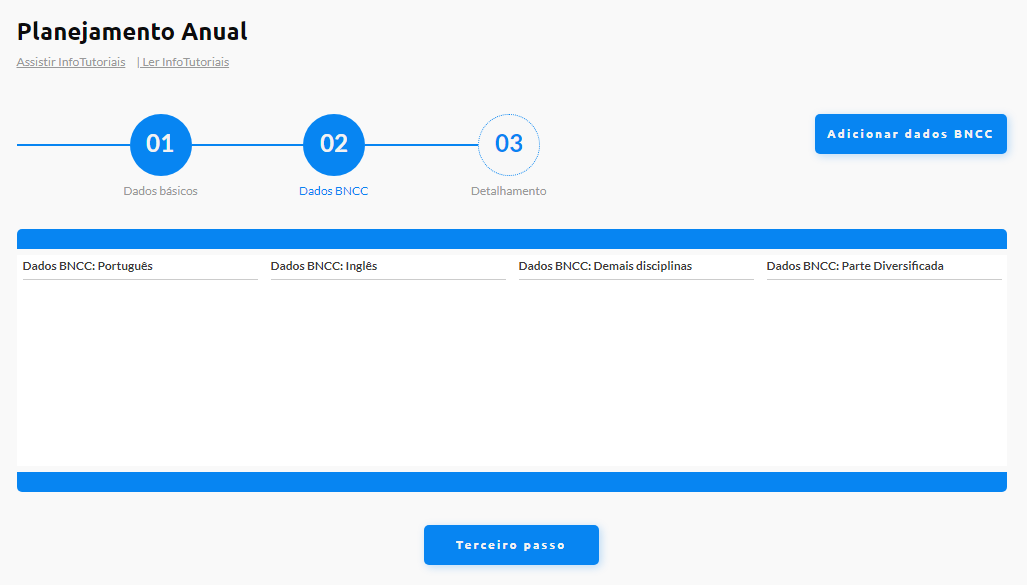
Task: Proceed with the Terceiro passo button
Action: [x=511, y=545]
